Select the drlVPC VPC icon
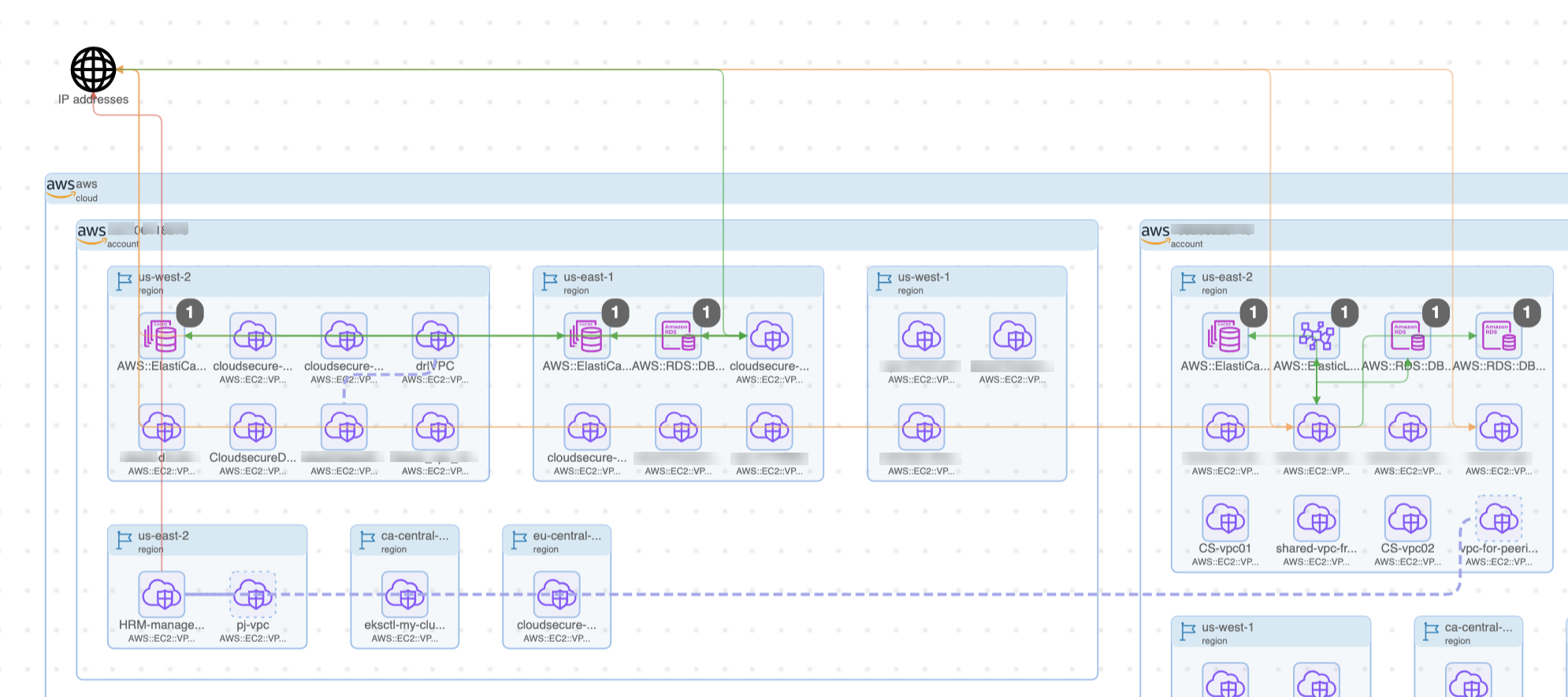 436,336
